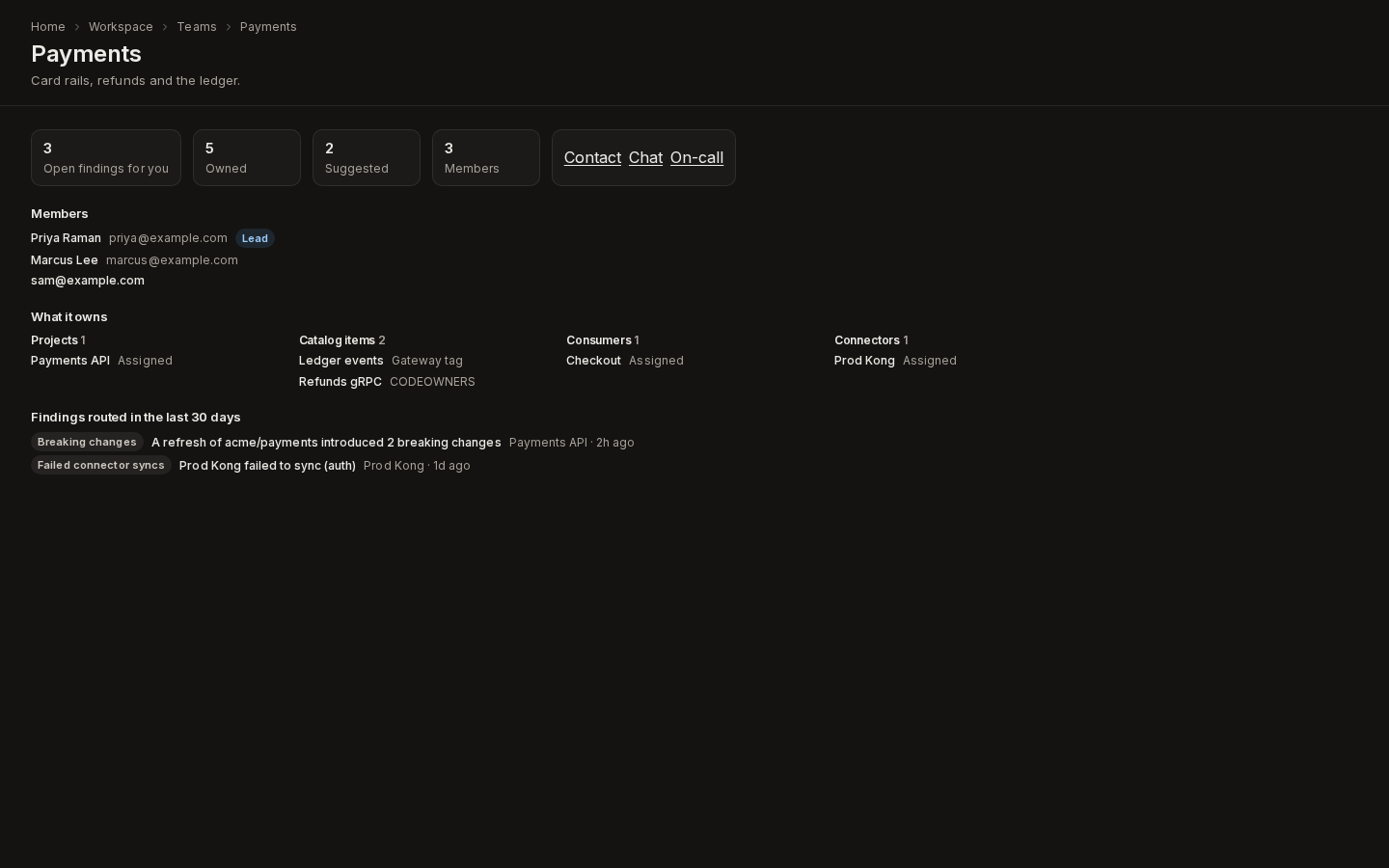Screen dimensions: 1389x868
Task: Select member sam@example.com
Action: [88, 281]
